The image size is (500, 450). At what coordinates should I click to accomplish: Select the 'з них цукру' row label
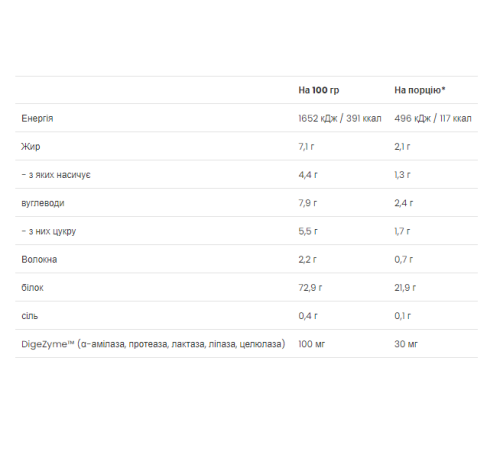(49, 231)
